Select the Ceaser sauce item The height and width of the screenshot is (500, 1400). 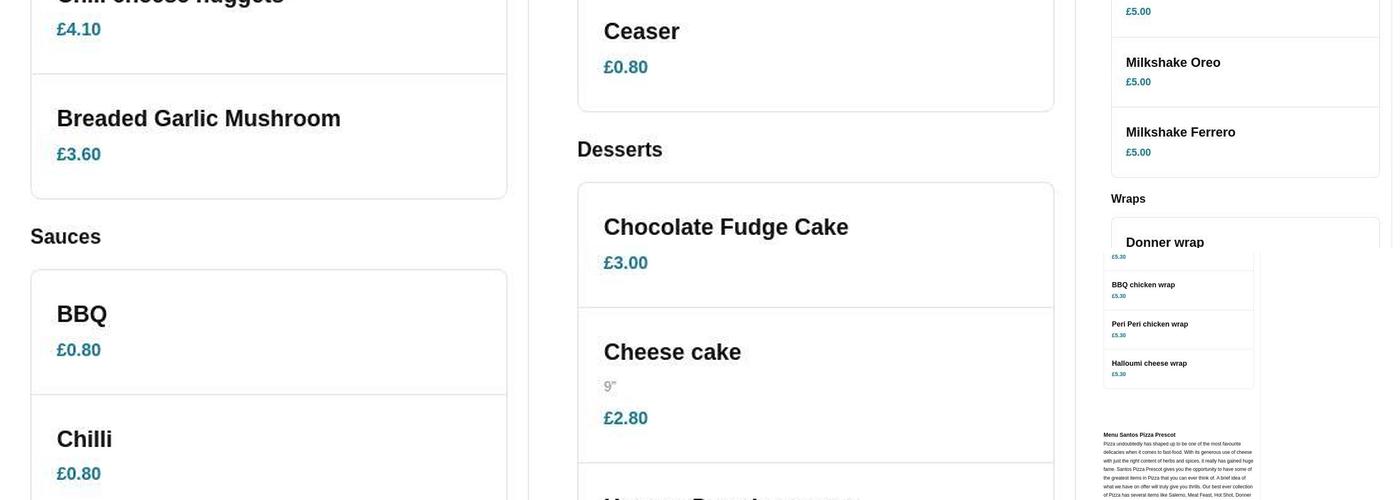641,32
